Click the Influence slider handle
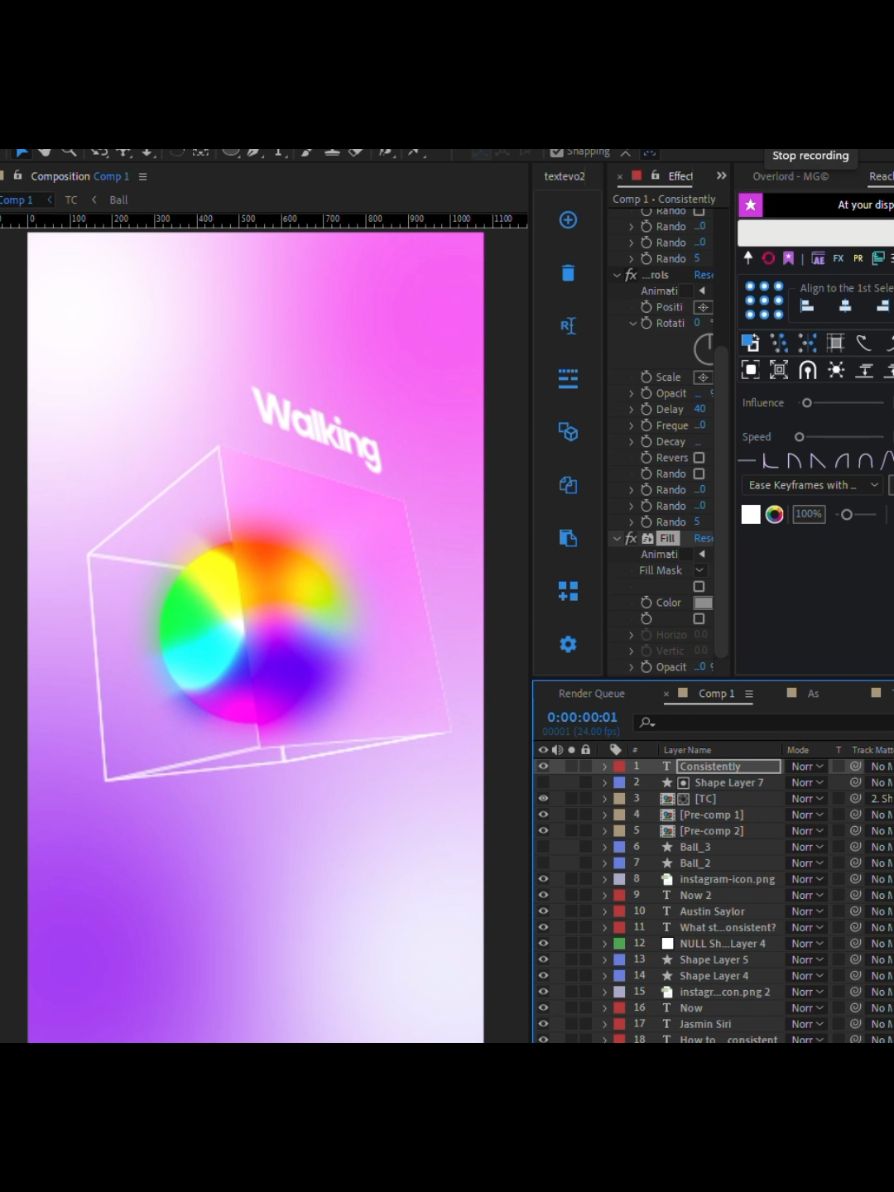 pyautogui.click(x=807, y=403)
